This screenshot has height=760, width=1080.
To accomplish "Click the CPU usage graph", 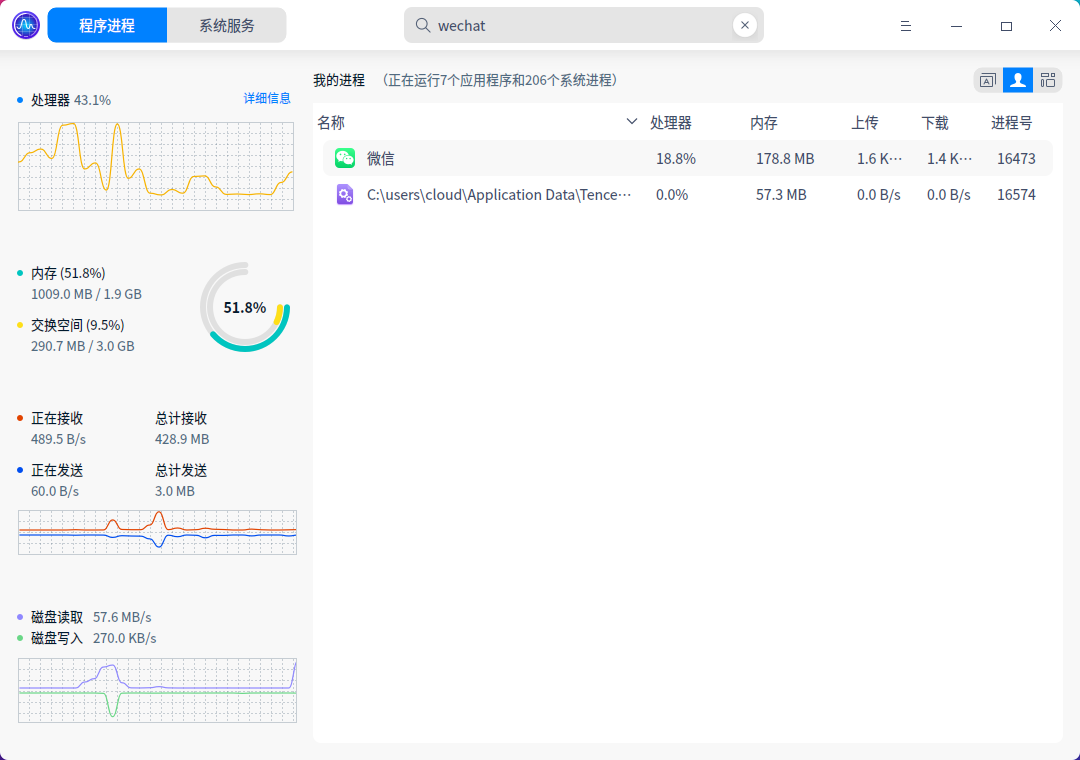I will tap(155, 166).
